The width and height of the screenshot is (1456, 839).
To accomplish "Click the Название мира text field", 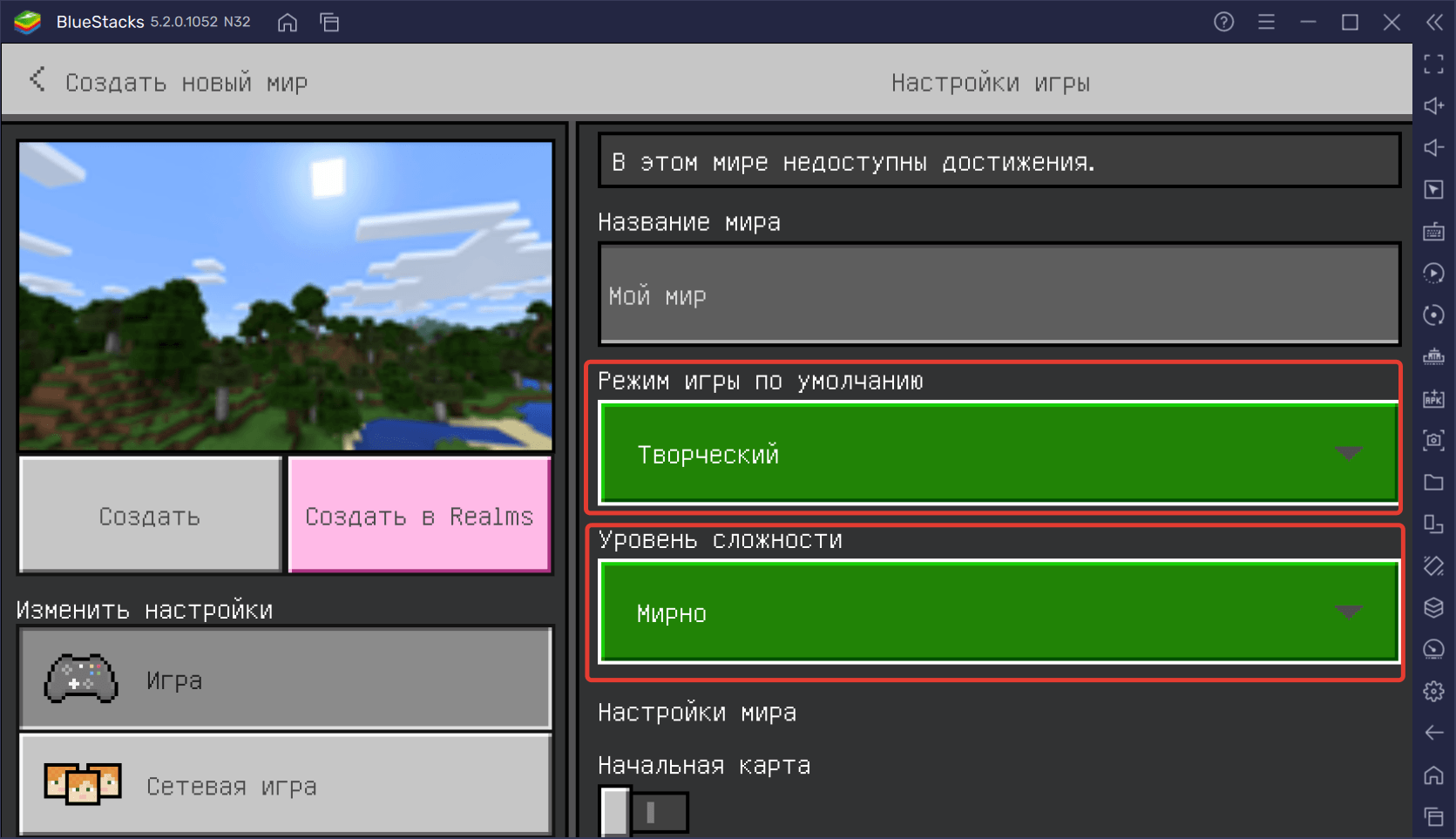I will pyautogui.click(x=999, y=295).
